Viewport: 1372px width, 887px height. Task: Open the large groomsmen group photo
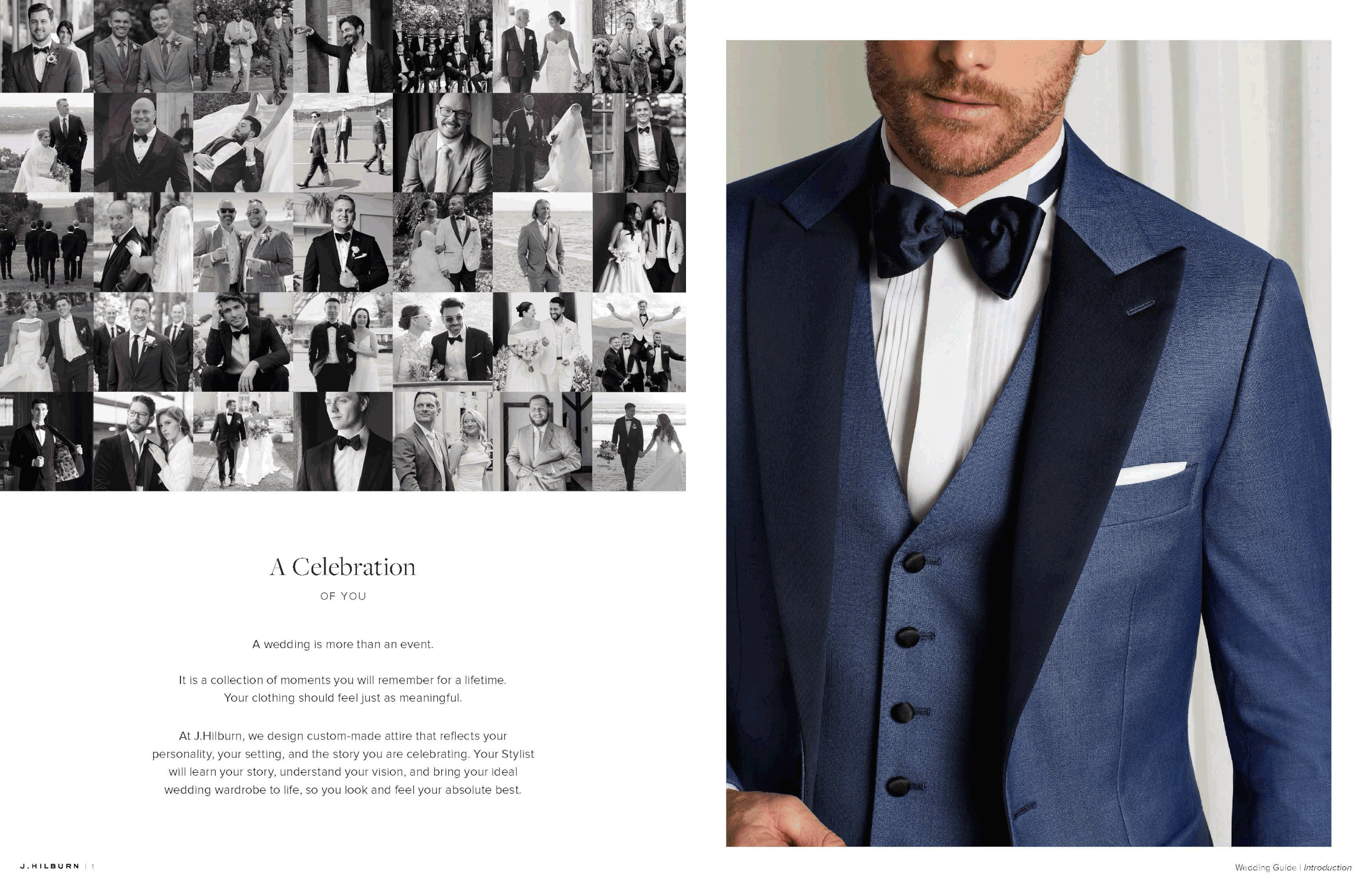pos(442,46)
